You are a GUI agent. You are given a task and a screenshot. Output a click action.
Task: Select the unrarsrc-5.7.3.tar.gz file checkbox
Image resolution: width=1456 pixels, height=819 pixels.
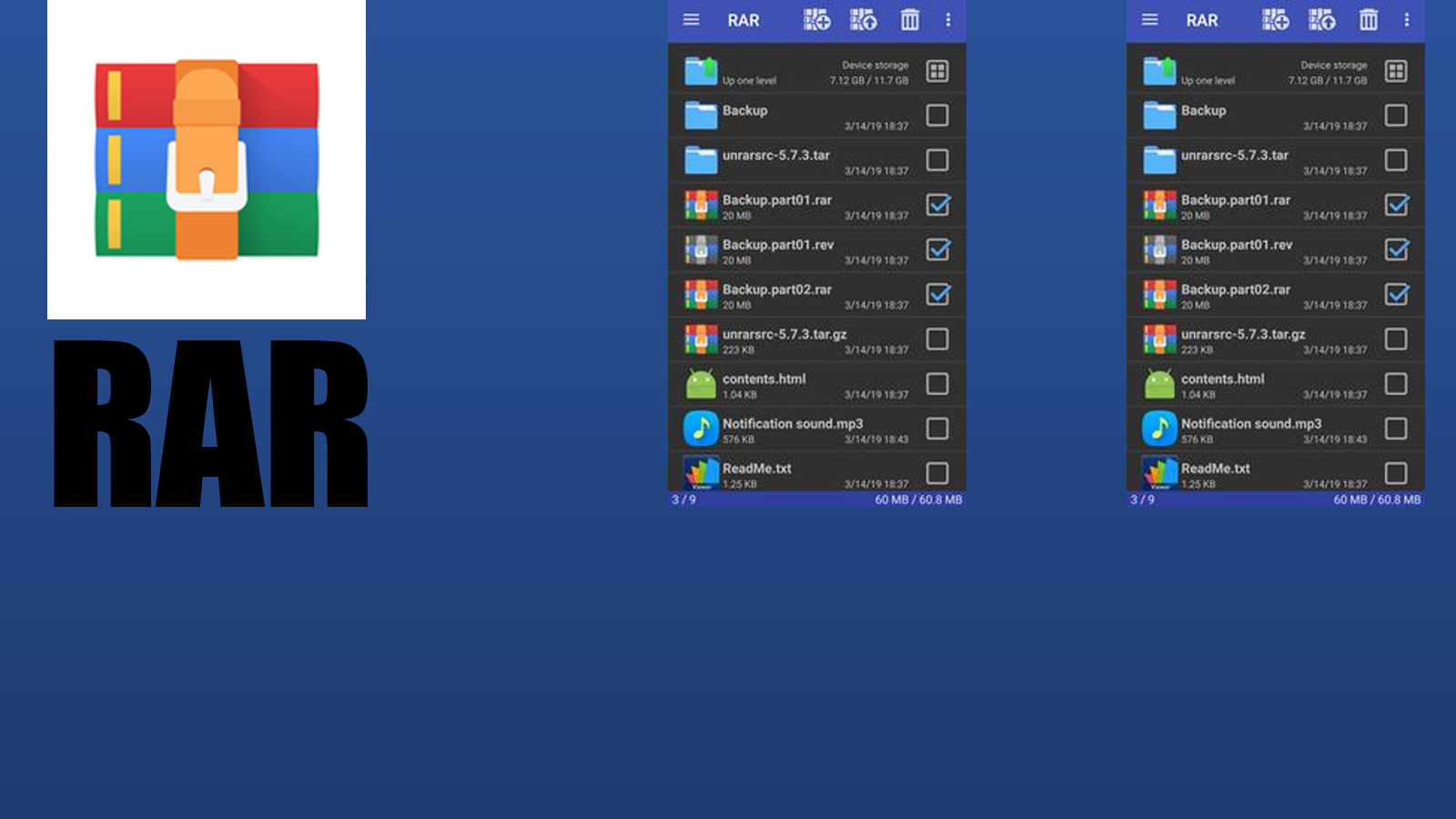pyautogui.click(x=938, y=339)
